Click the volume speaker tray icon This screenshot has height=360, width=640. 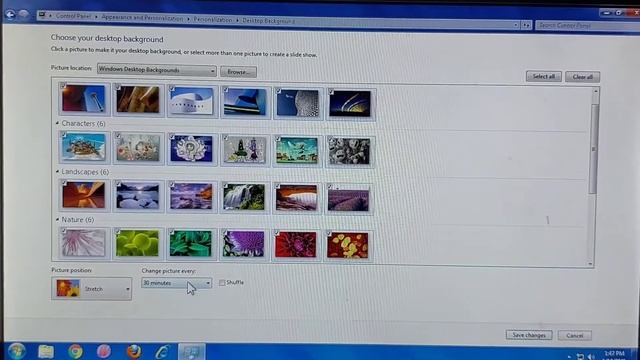click(x=591, y=356)
